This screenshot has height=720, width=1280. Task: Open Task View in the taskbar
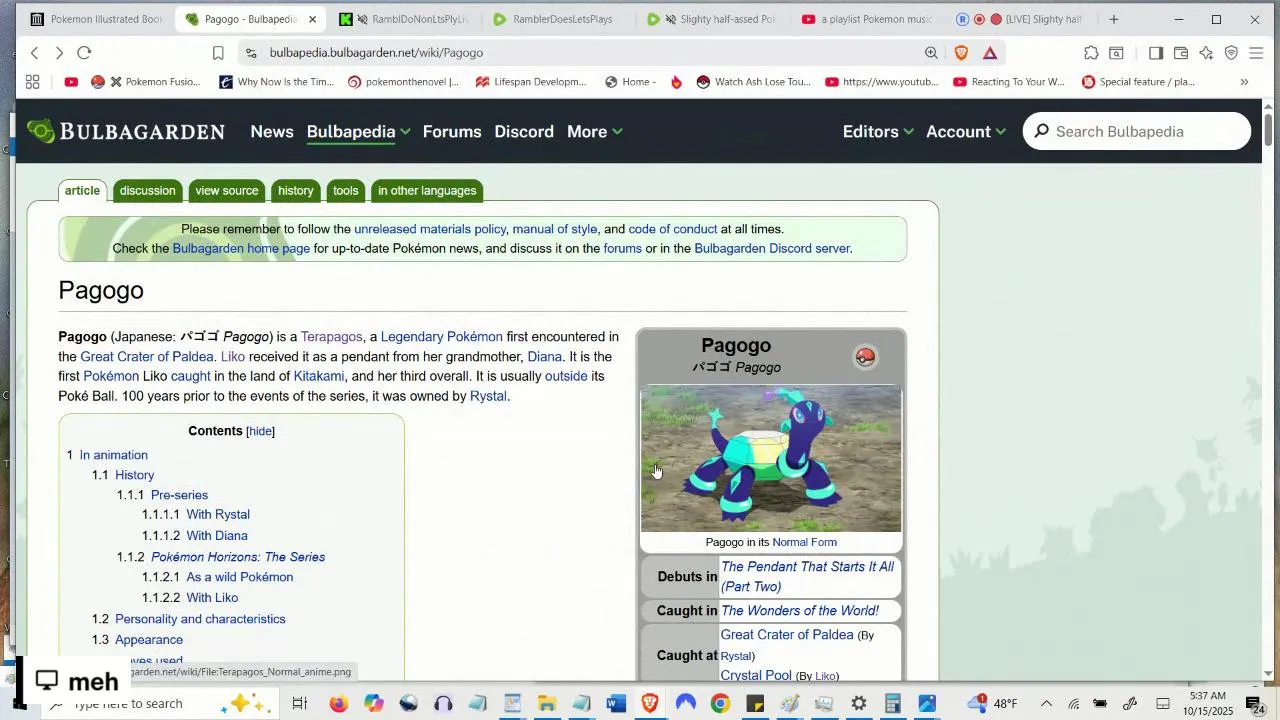[299, 704]
